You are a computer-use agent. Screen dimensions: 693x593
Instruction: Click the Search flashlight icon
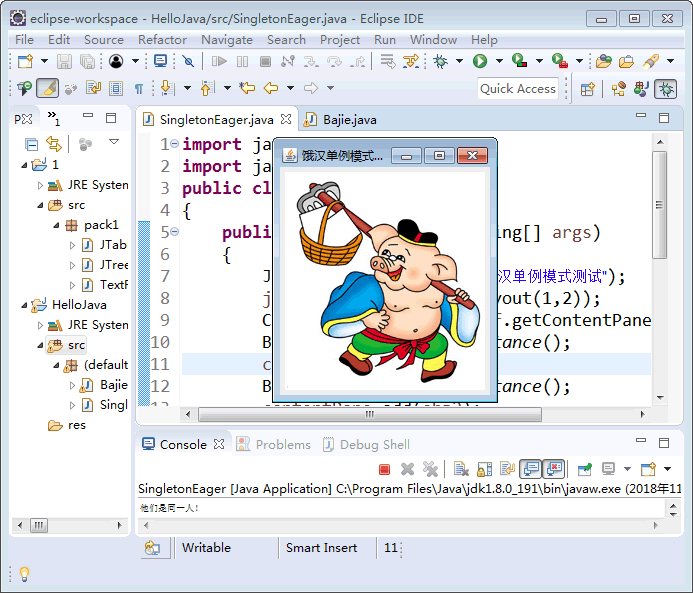tap(651, 61)
